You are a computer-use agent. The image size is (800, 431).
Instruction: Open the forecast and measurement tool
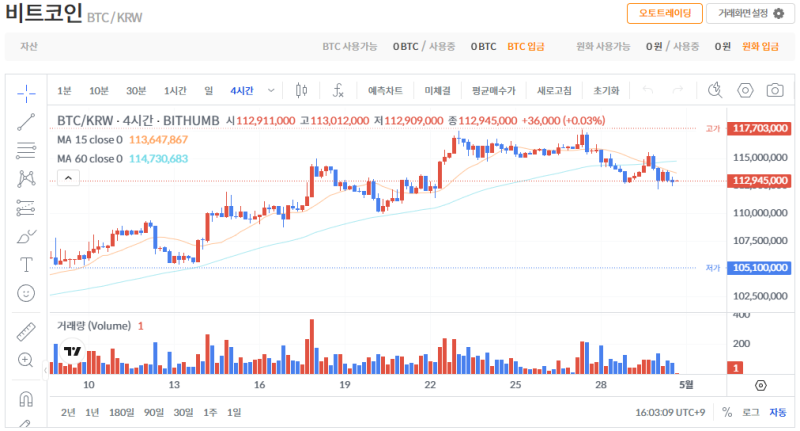pos(26,208)
